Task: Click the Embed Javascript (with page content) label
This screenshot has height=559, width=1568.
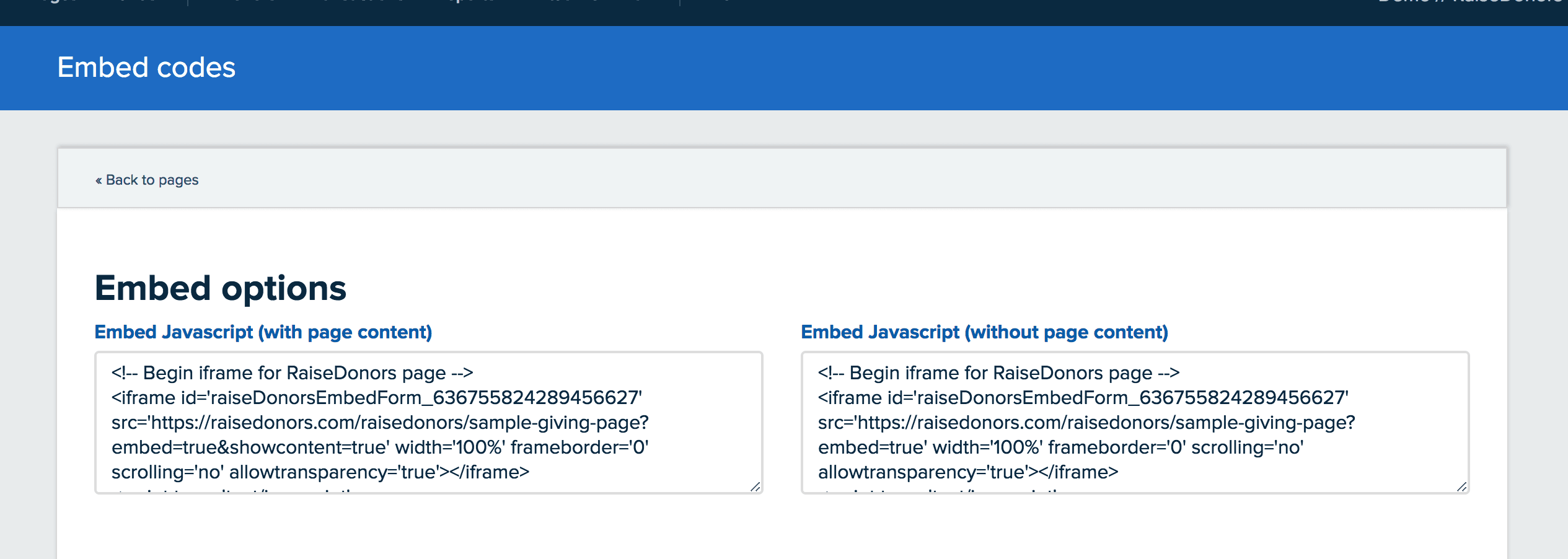Action: click(263, 332)
